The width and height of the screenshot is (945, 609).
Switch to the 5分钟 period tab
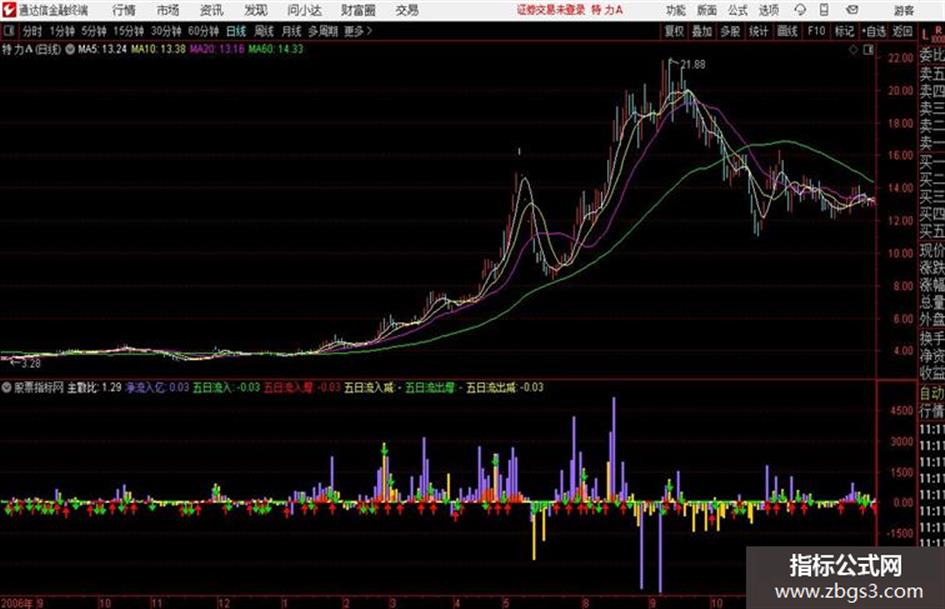(x=93, y=31)
